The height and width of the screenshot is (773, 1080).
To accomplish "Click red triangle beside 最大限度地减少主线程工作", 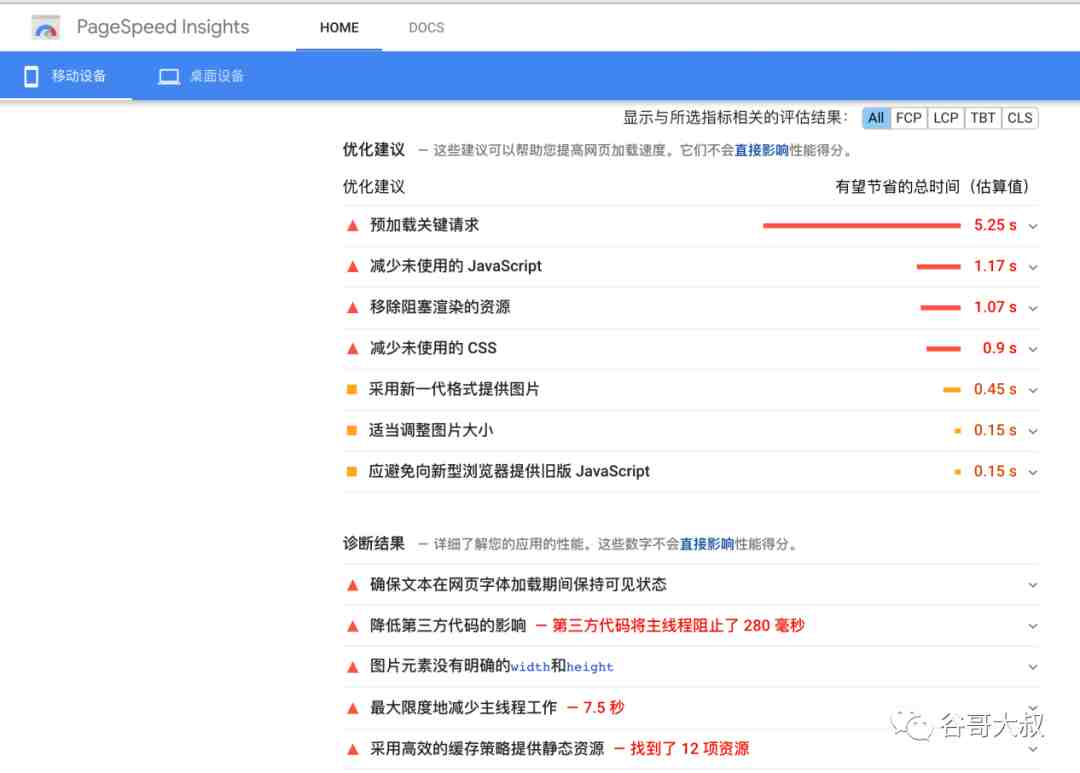I will click(x=353, y=708).
